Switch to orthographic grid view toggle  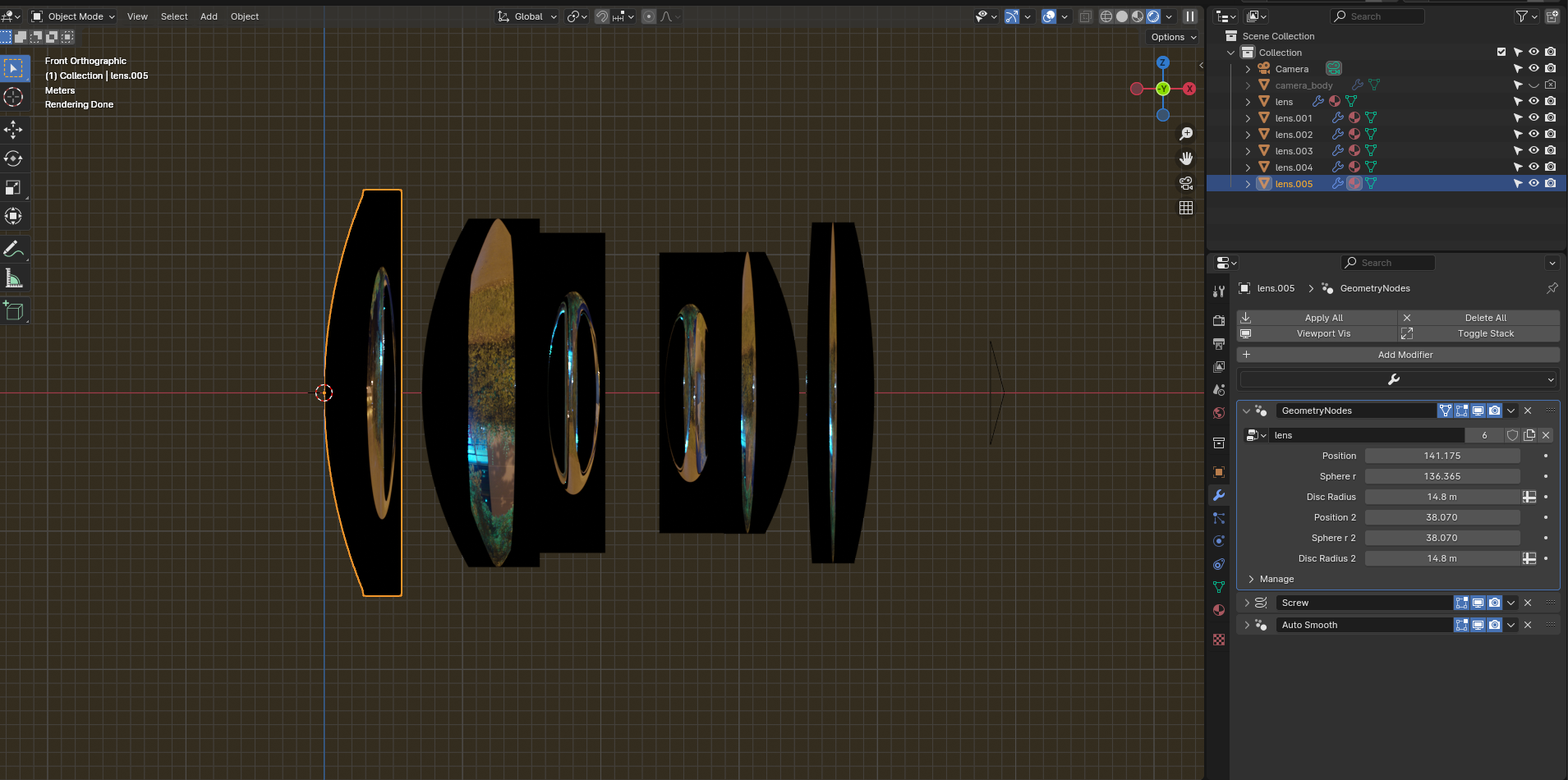(1186, 208)
